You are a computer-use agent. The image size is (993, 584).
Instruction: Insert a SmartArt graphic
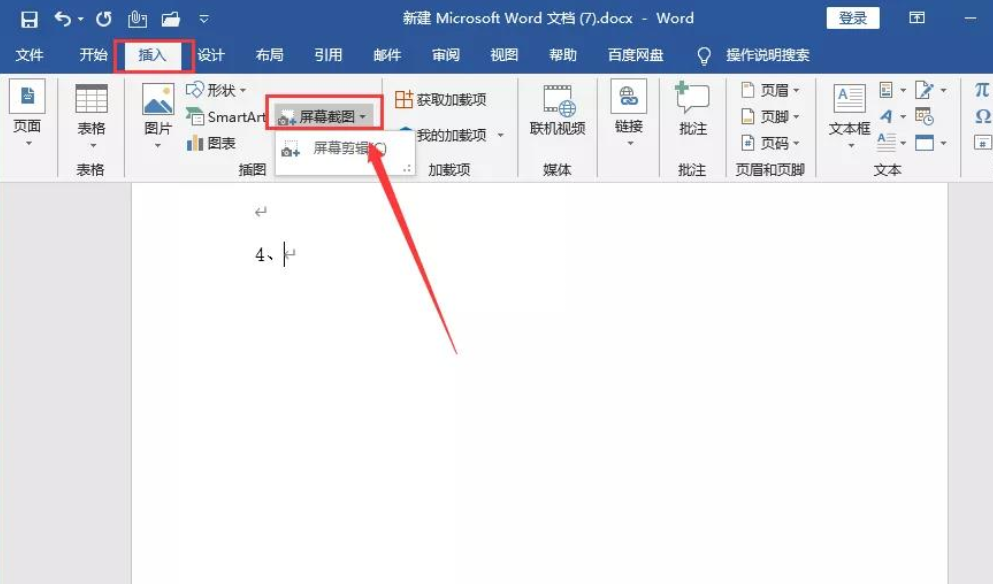click(226, 117)
